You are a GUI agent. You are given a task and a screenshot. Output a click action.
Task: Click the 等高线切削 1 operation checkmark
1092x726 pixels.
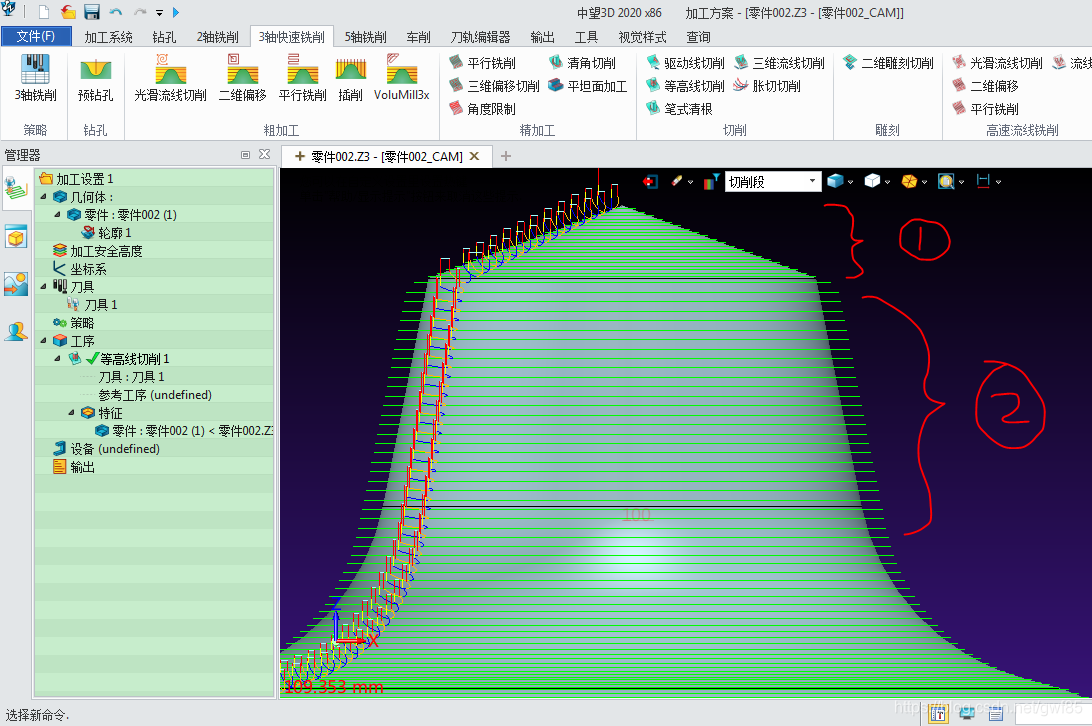click(92, 359)
